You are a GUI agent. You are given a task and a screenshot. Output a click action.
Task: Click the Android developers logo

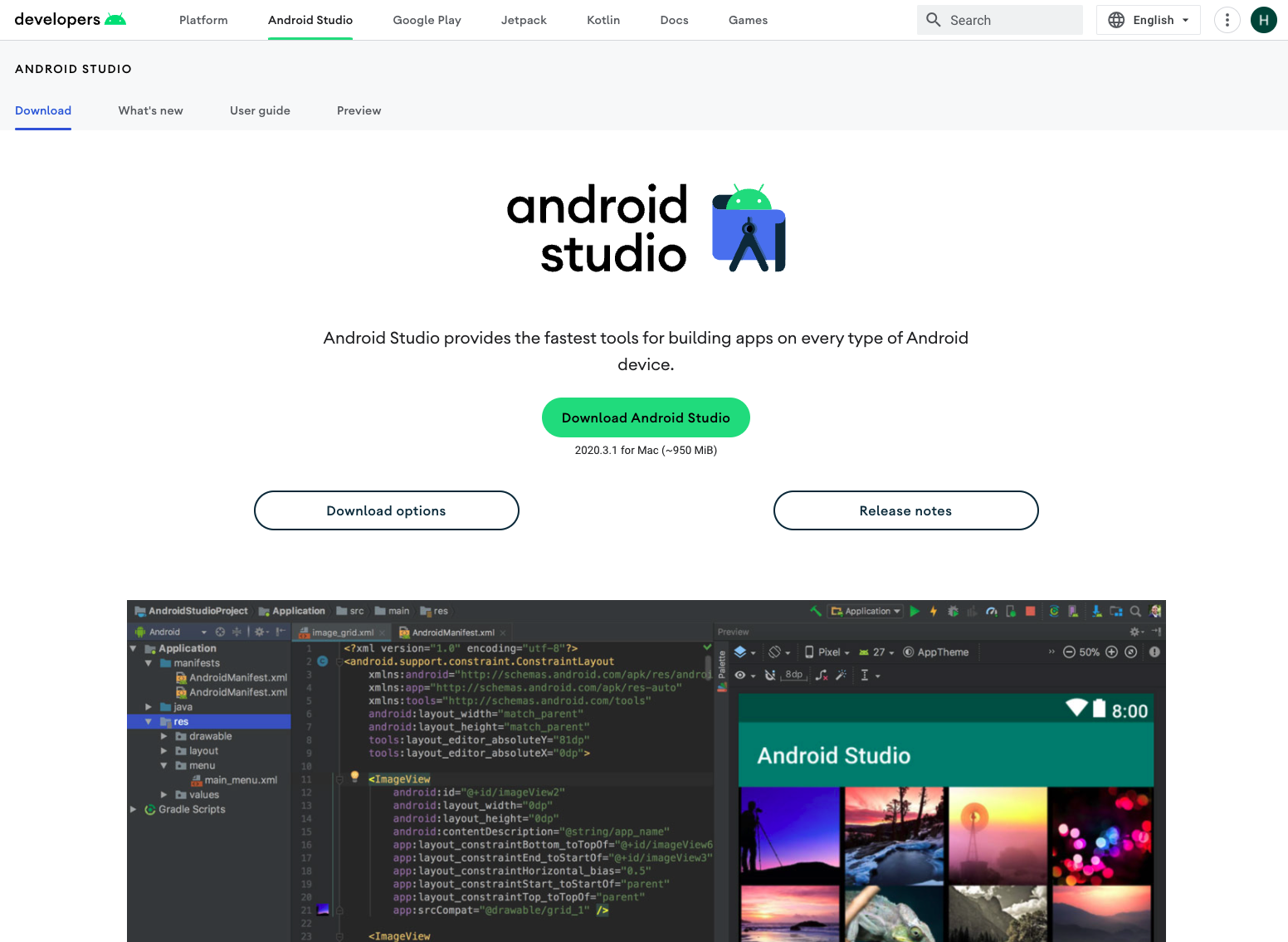(71, 20)
